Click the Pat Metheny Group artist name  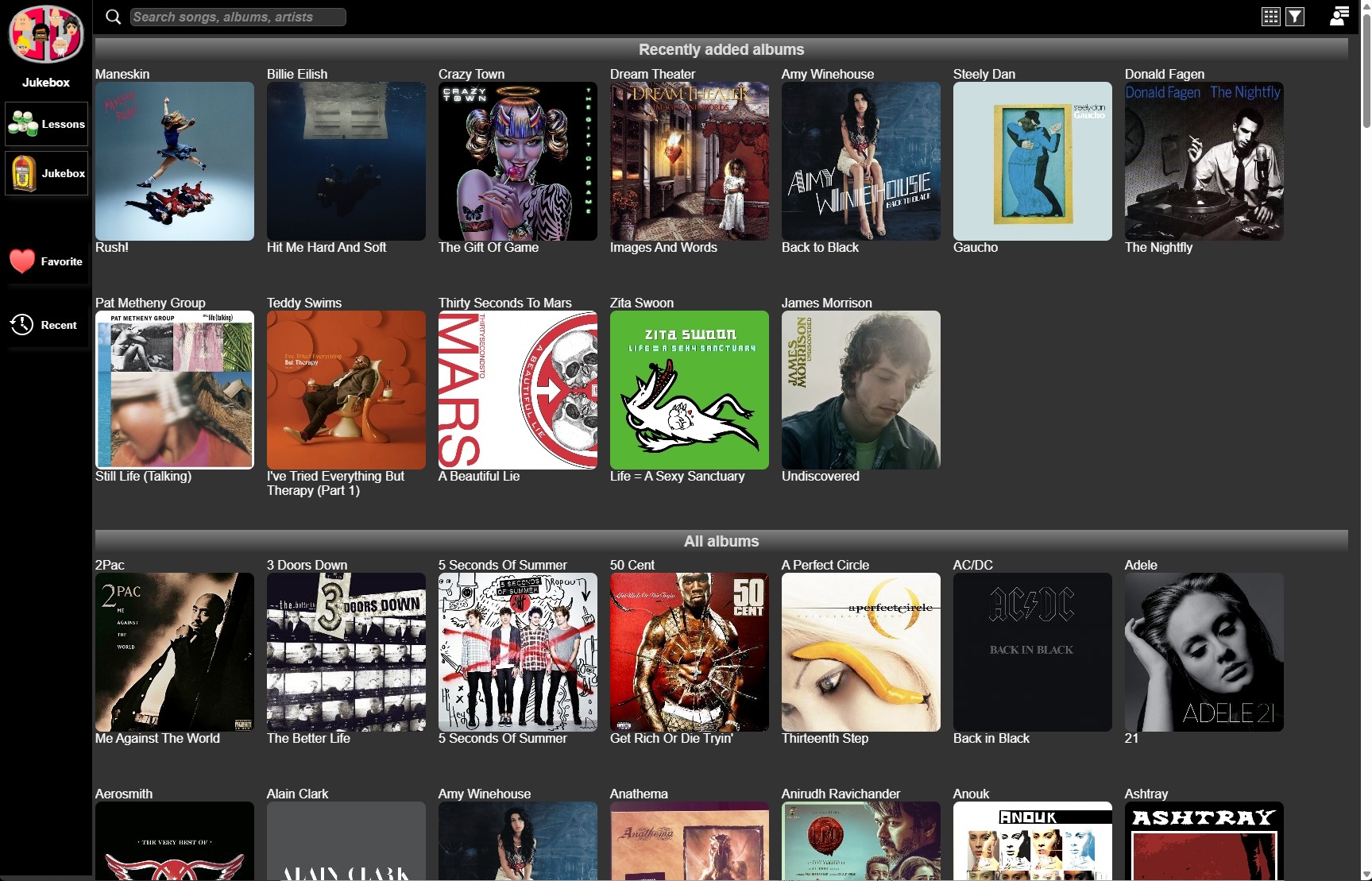150,303
